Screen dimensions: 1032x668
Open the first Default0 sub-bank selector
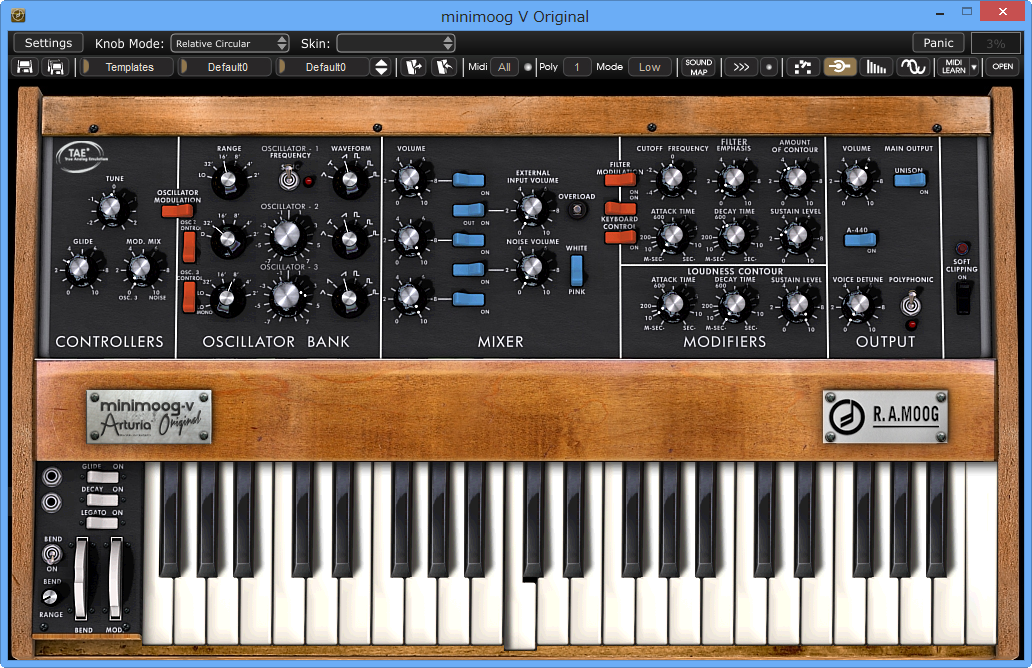(x=227, y=67)
